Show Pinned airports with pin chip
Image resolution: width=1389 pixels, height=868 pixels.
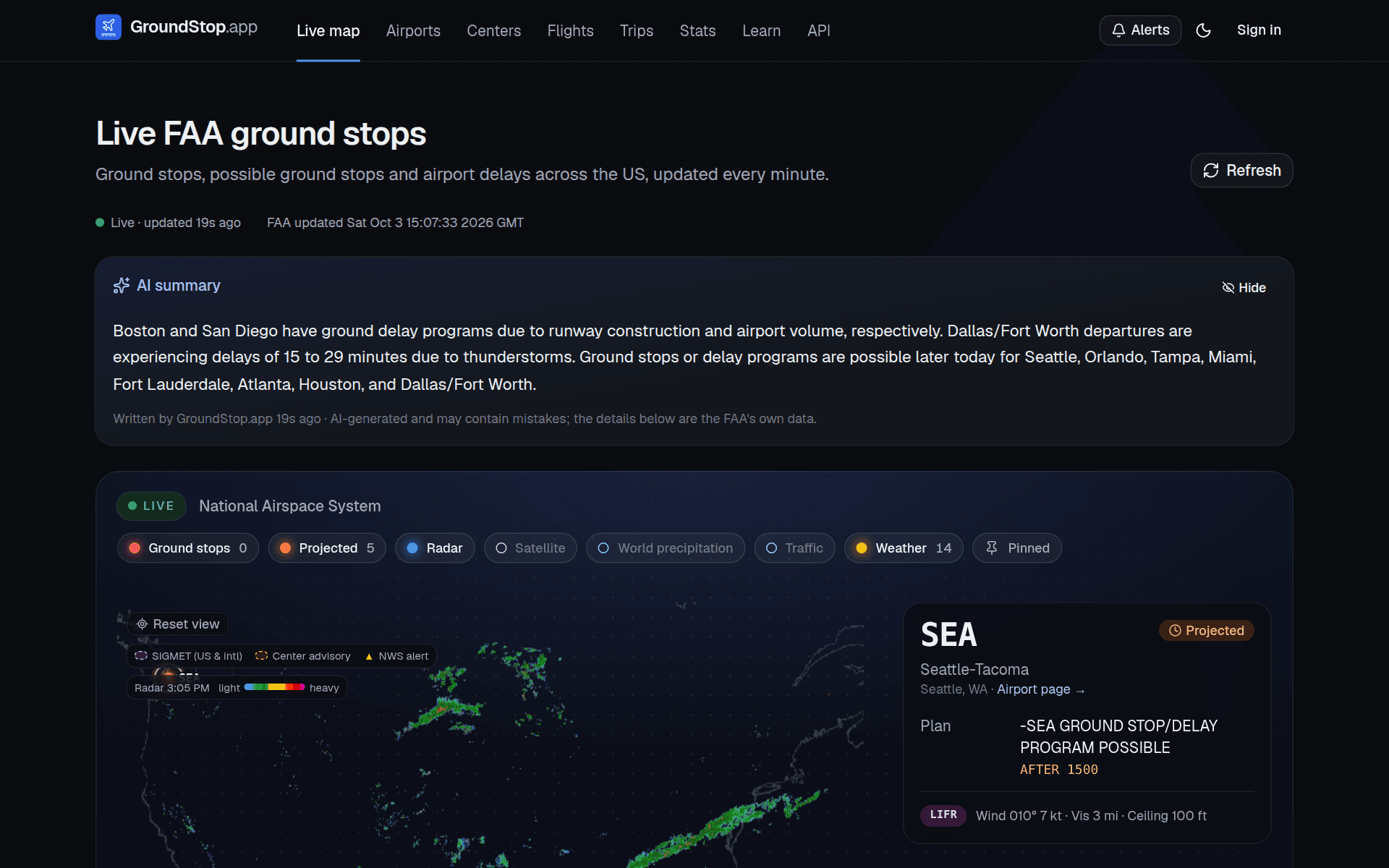click(1017, 548)
